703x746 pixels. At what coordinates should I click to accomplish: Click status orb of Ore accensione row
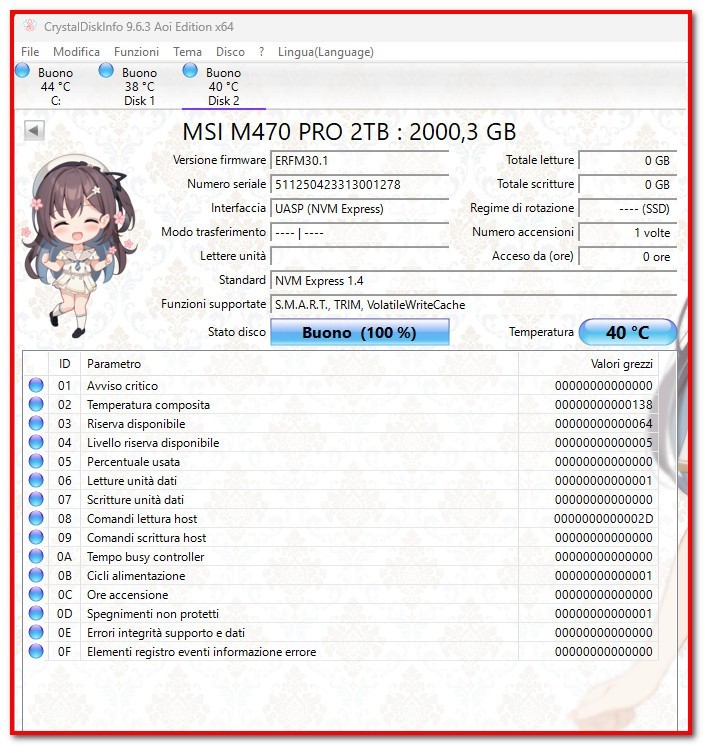click(36, 594)
